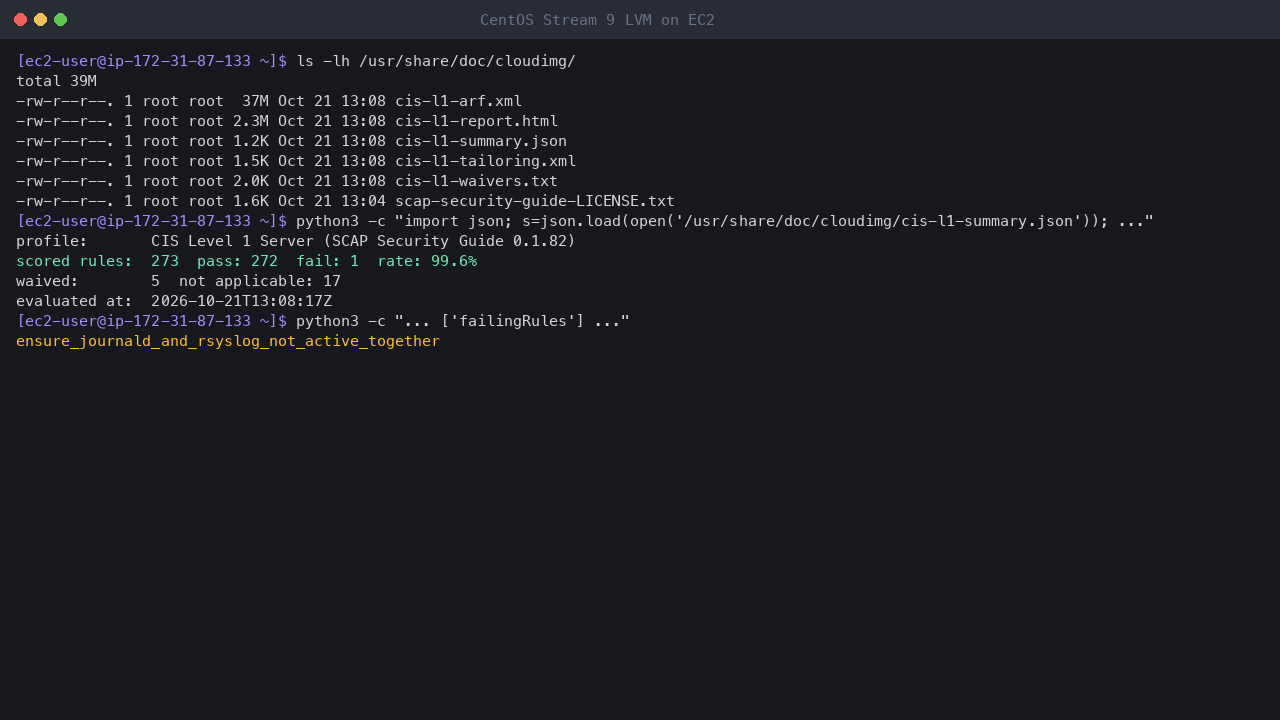The height and width of the screenshot is (720, 1280).
Task: Click the 'profile:' label
Action: click(52, 241)
